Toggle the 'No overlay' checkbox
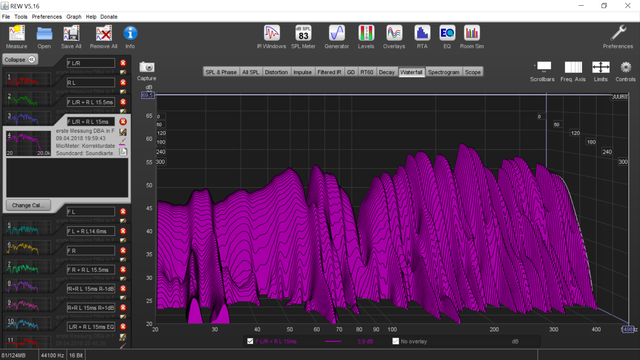Viewport: 640px width, 360px height. tap(396, 341)
